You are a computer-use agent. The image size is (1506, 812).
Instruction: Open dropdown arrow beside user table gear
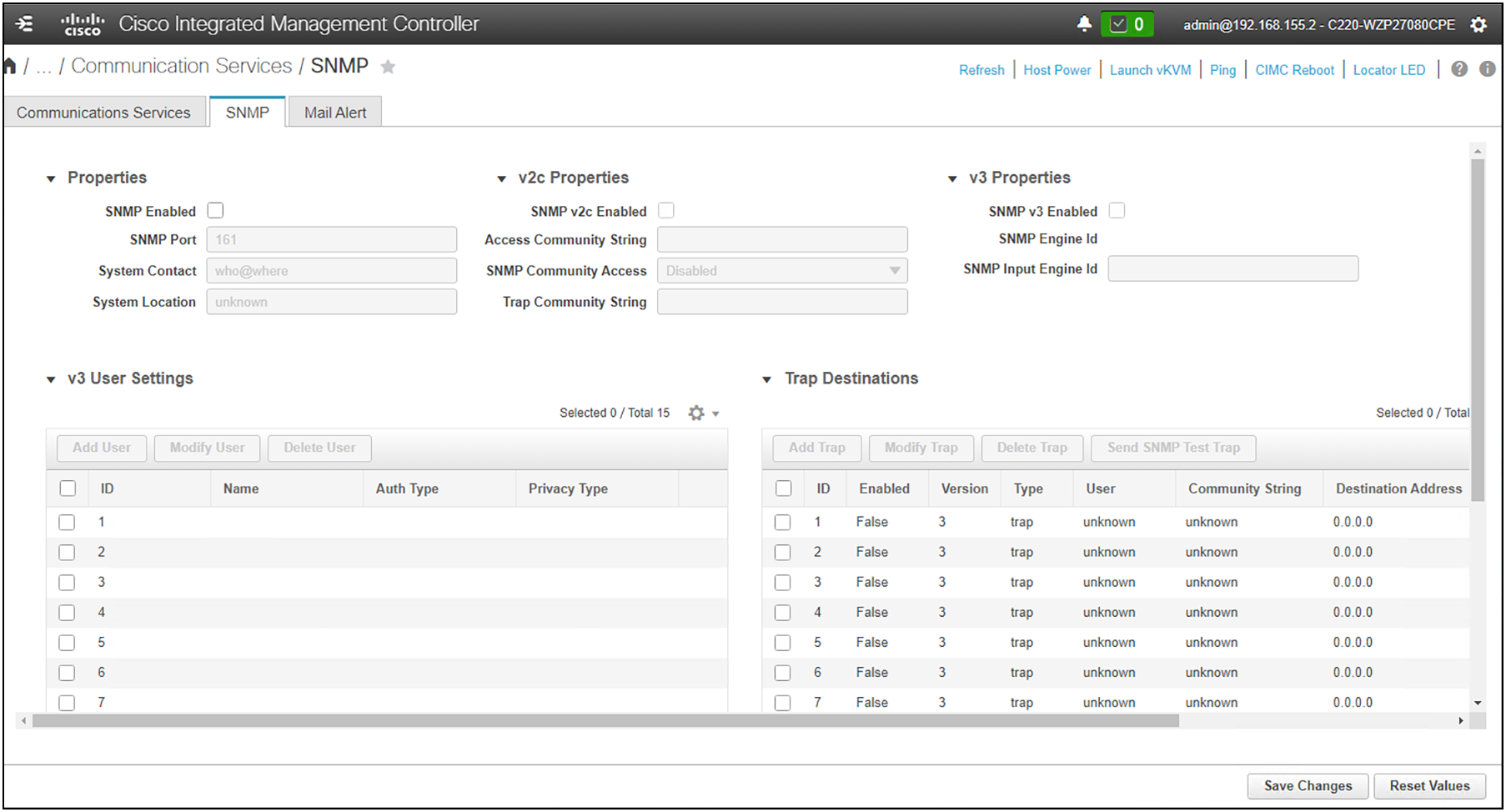pyautogui.click(x=715, y=414)
